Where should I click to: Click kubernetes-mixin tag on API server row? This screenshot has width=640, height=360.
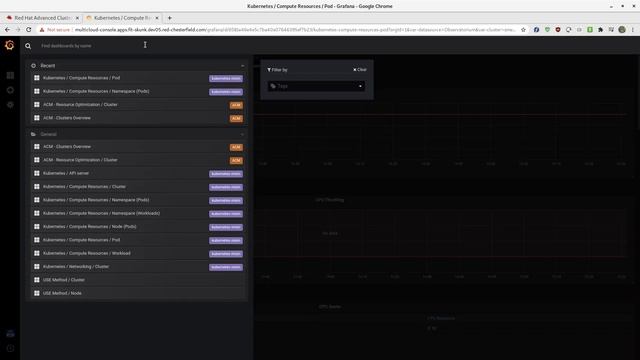[226, 174]
